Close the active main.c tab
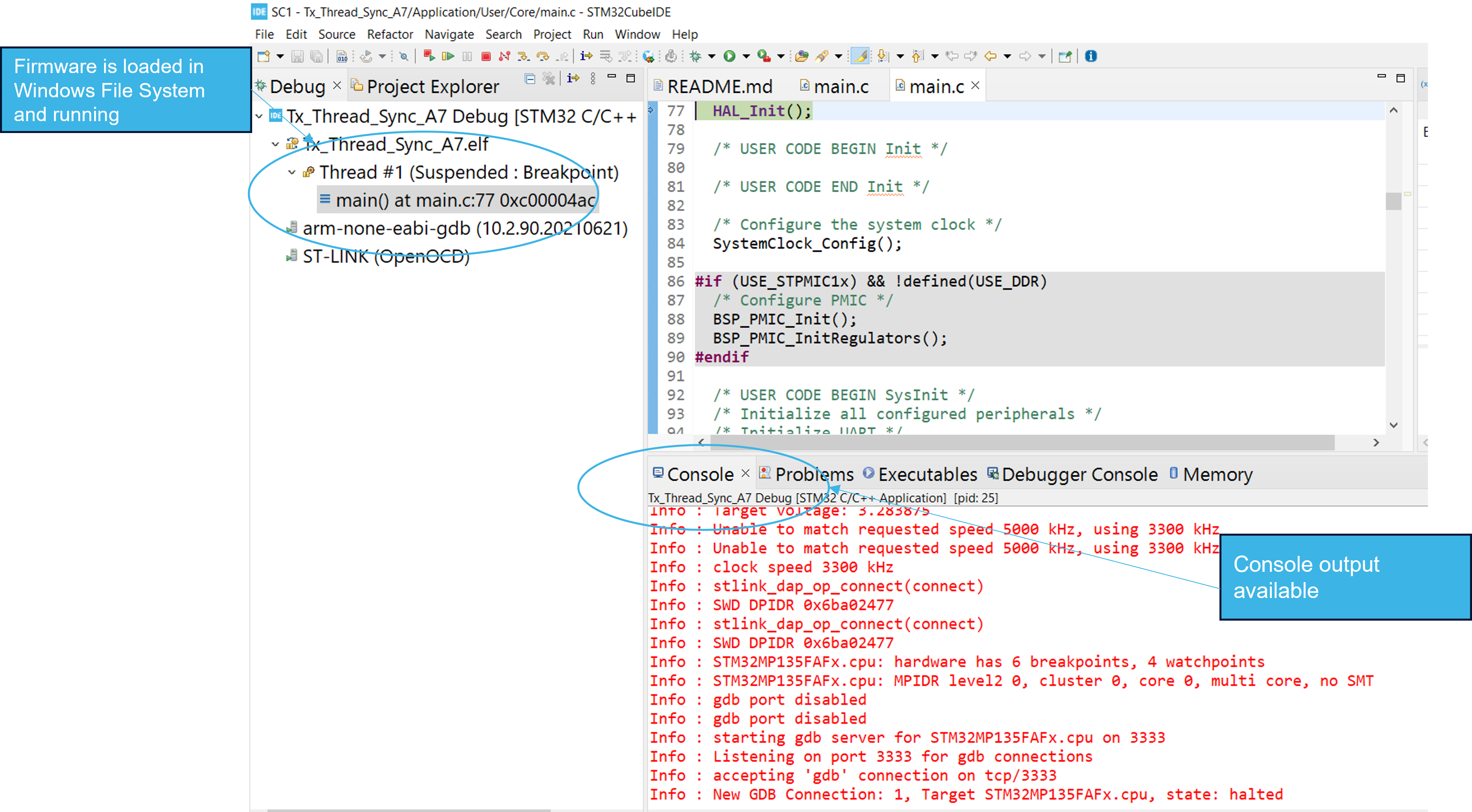Image resolution: width=1472 pixels, height=812 pixels. [x=975, y=85]
